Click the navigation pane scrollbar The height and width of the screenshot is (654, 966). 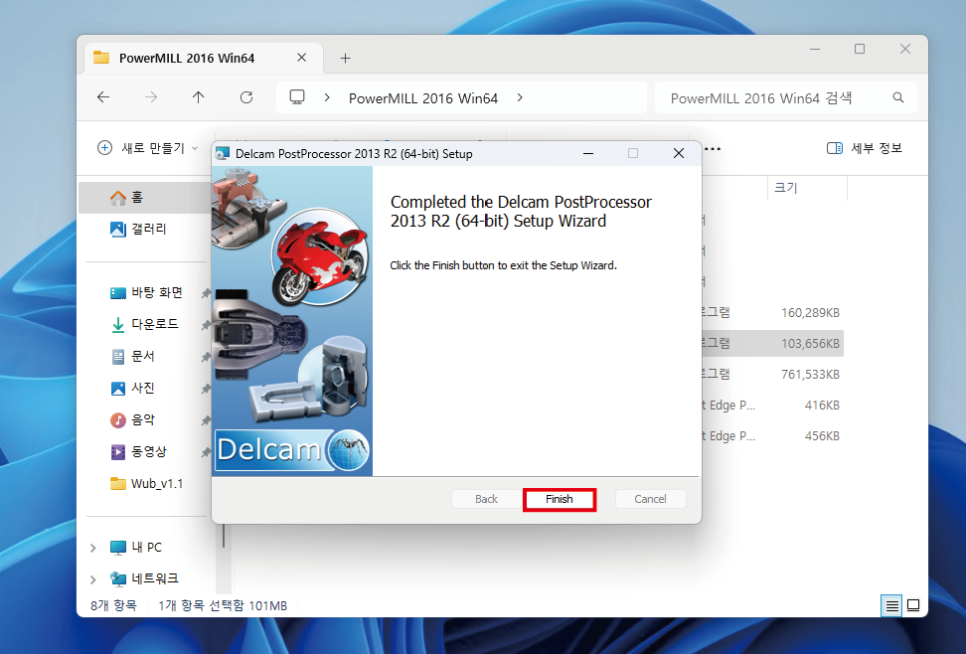(x=224, y=536)
